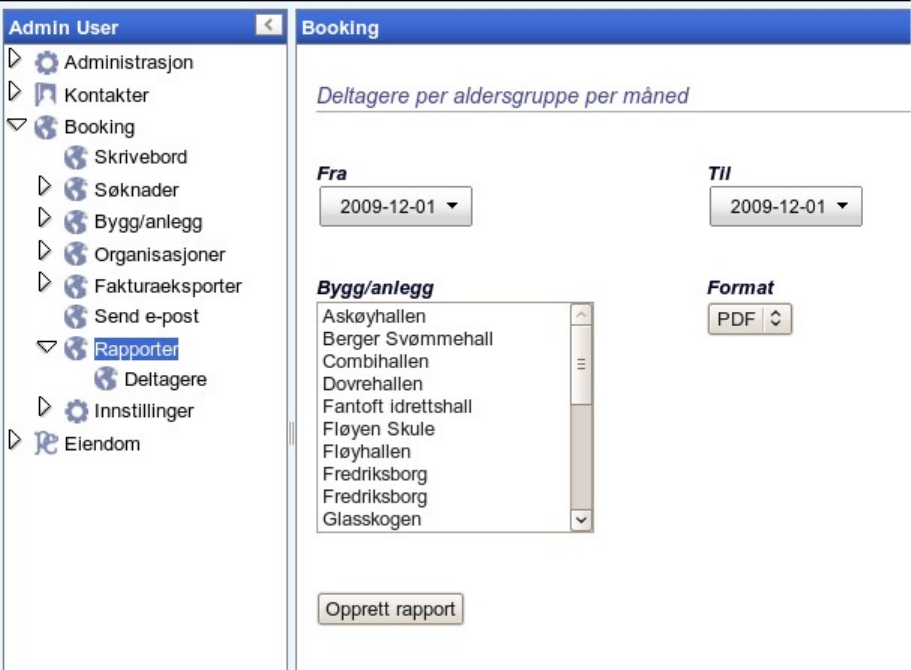The image size is (911, 670).
Task: Expand the Administrasjon tree node
Action: pos(13,61)
